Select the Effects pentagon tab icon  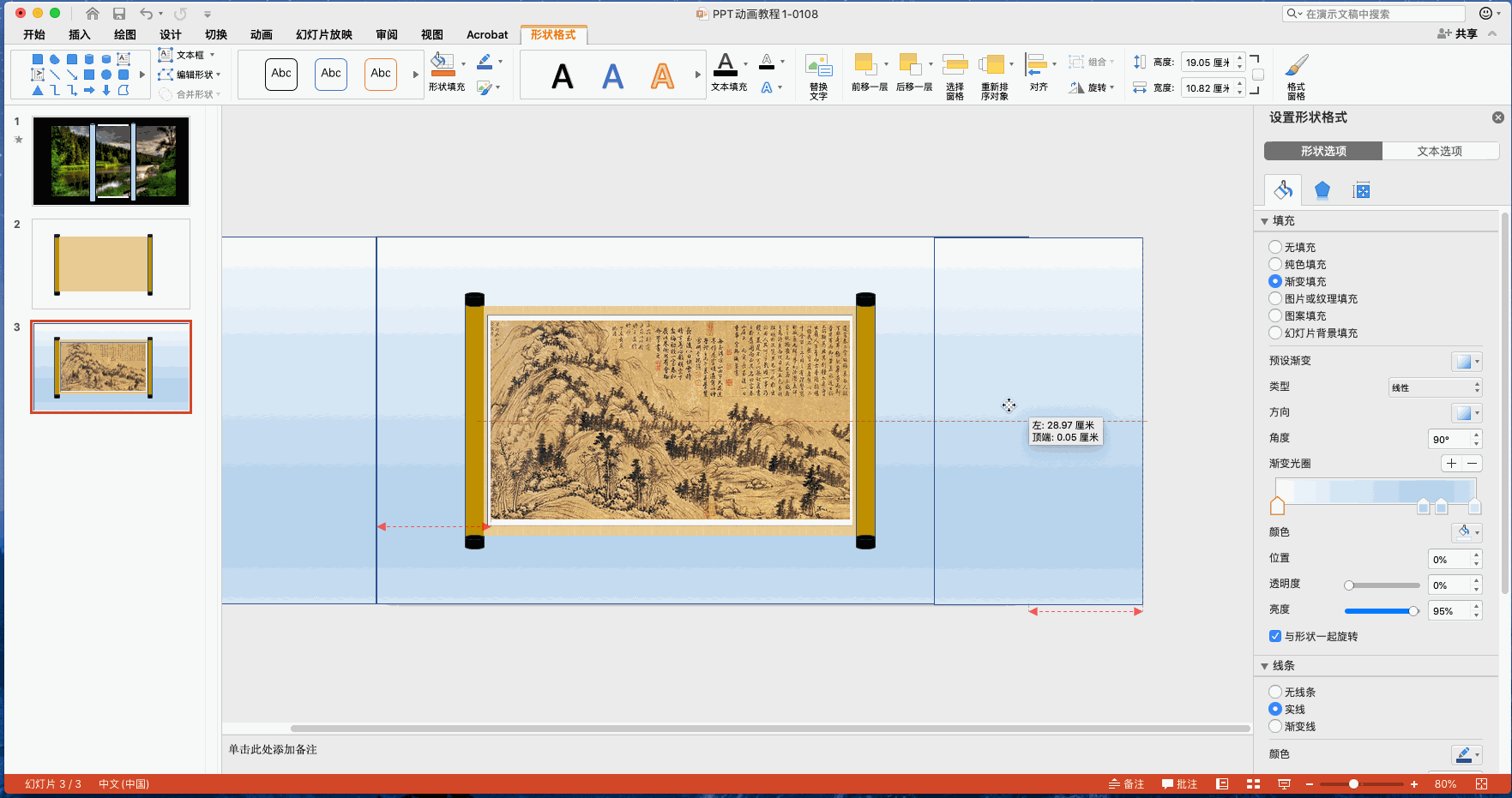tap(1322, 190)
